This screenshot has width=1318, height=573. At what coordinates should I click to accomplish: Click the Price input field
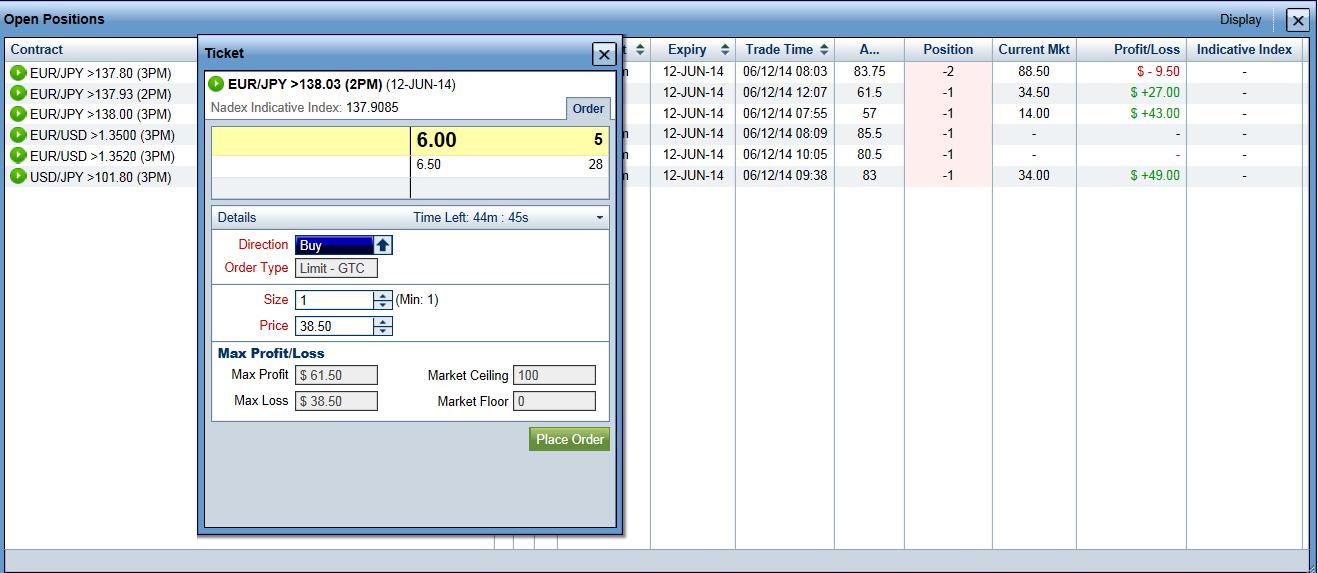coord(334,326)
